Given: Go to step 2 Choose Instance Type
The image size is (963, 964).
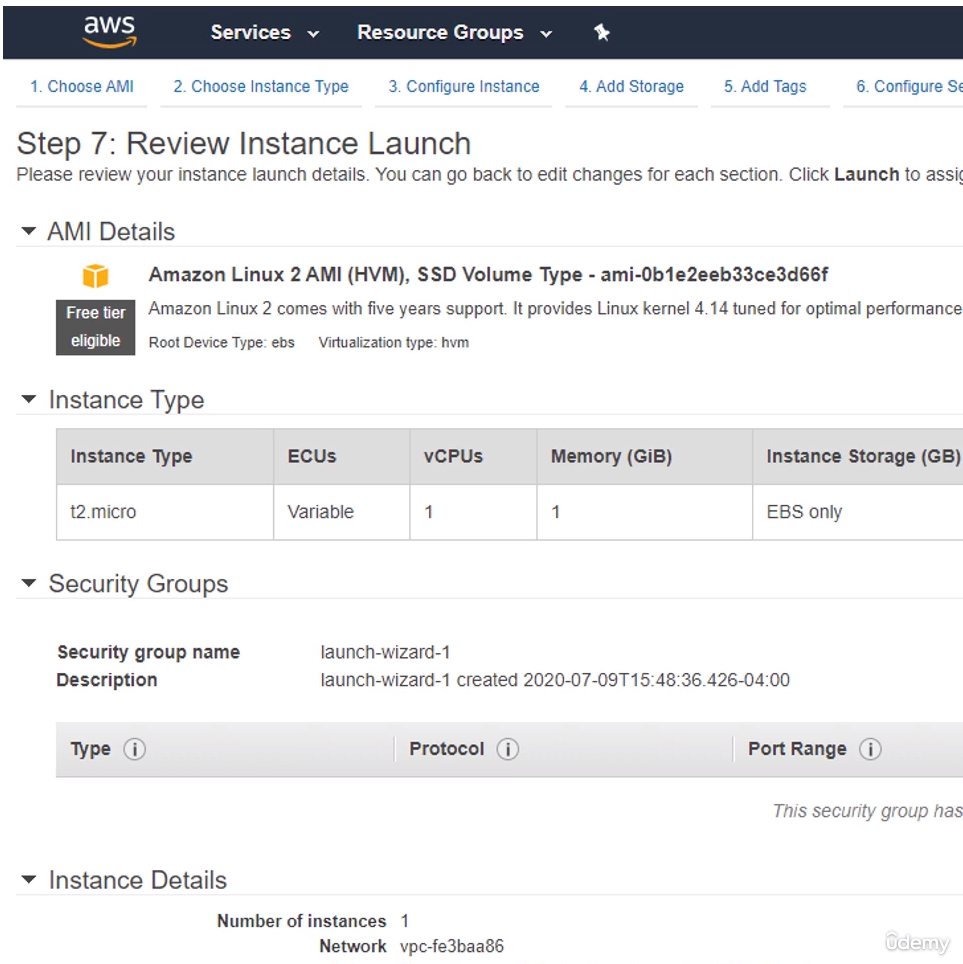Looking at the screenshot, I should coord(261,87).
